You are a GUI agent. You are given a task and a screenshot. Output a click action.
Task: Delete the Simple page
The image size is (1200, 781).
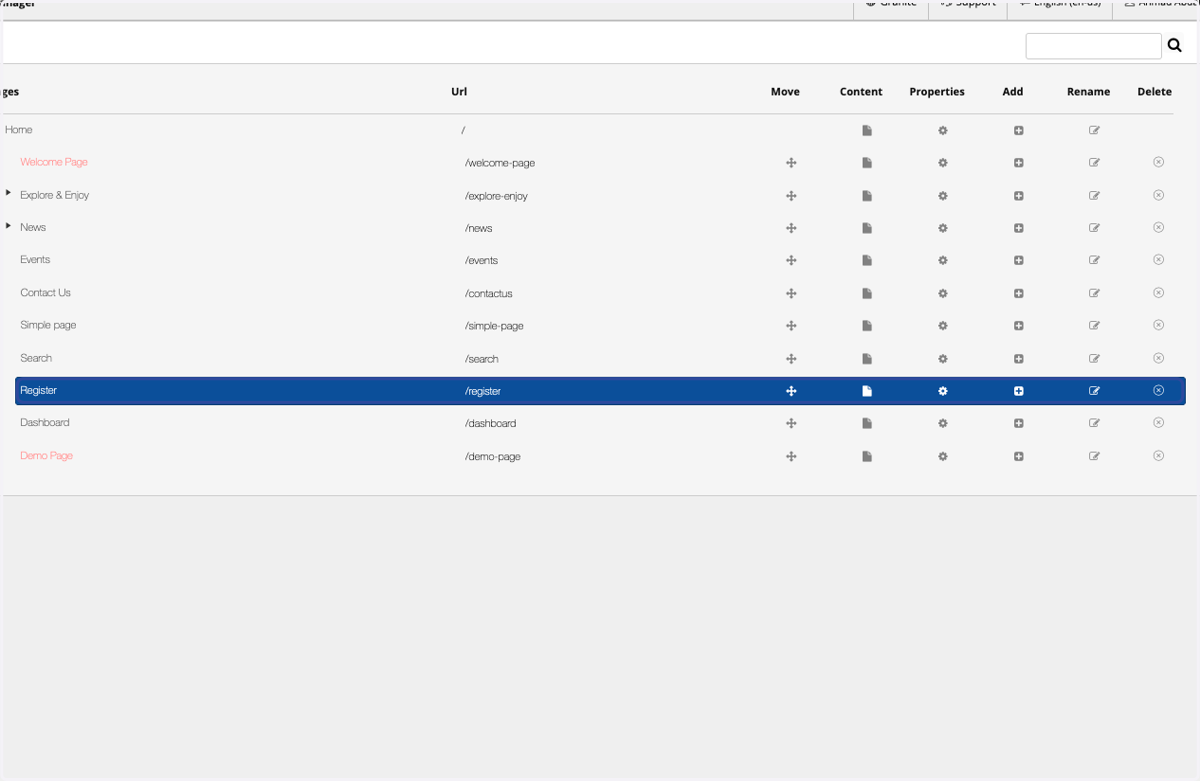pyautogui.click(x=1158, y=325)
